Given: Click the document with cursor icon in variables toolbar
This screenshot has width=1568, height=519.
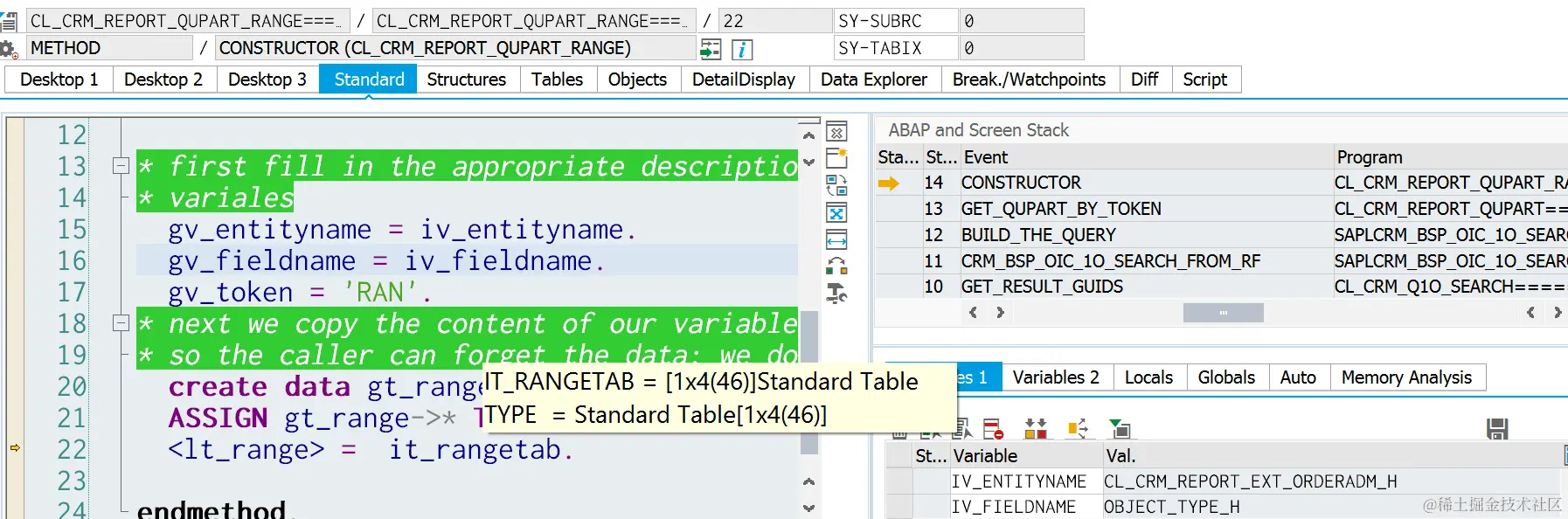Looking at the screenshot, I should pyautogui.click(x=962, y=429).
